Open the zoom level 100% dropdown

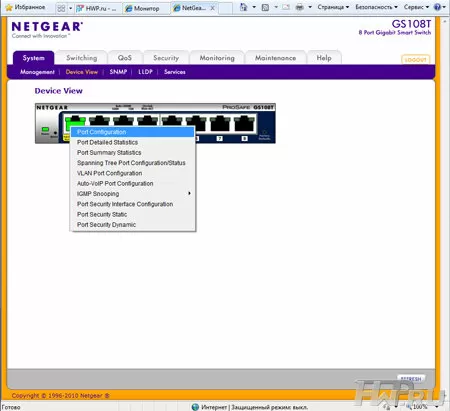(436, 407)
